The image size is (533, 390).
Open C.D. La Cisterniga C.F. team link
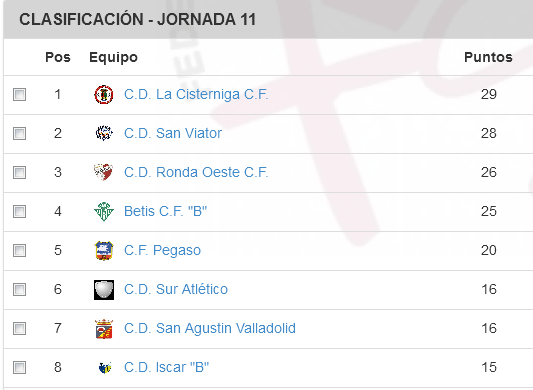point(196,94)
